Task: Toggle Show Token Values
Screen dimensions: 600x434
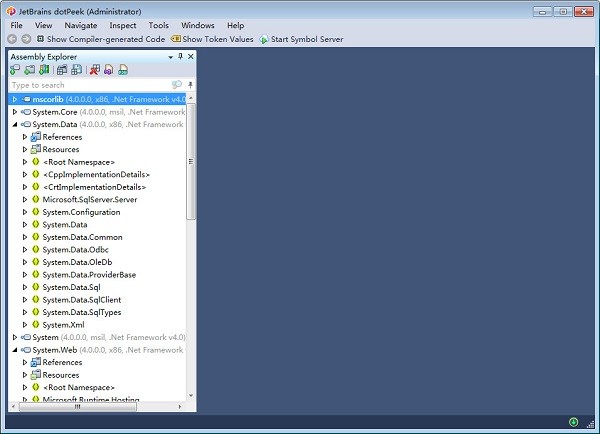Action: [212, 39]
